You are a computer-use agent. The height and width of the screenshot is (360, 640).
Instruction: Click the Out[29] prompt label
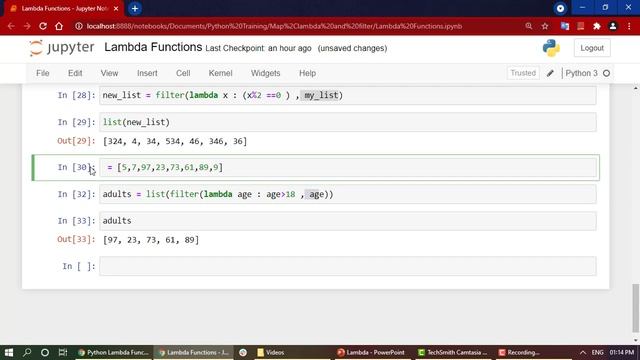point(76,141)
